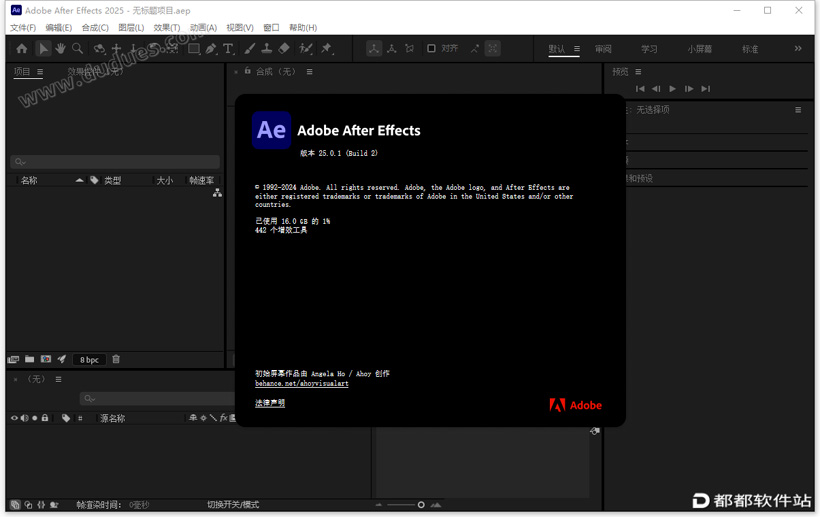Click the timeline search field
820x517 pixels.
pyautogui.click(x=157, y=398)
